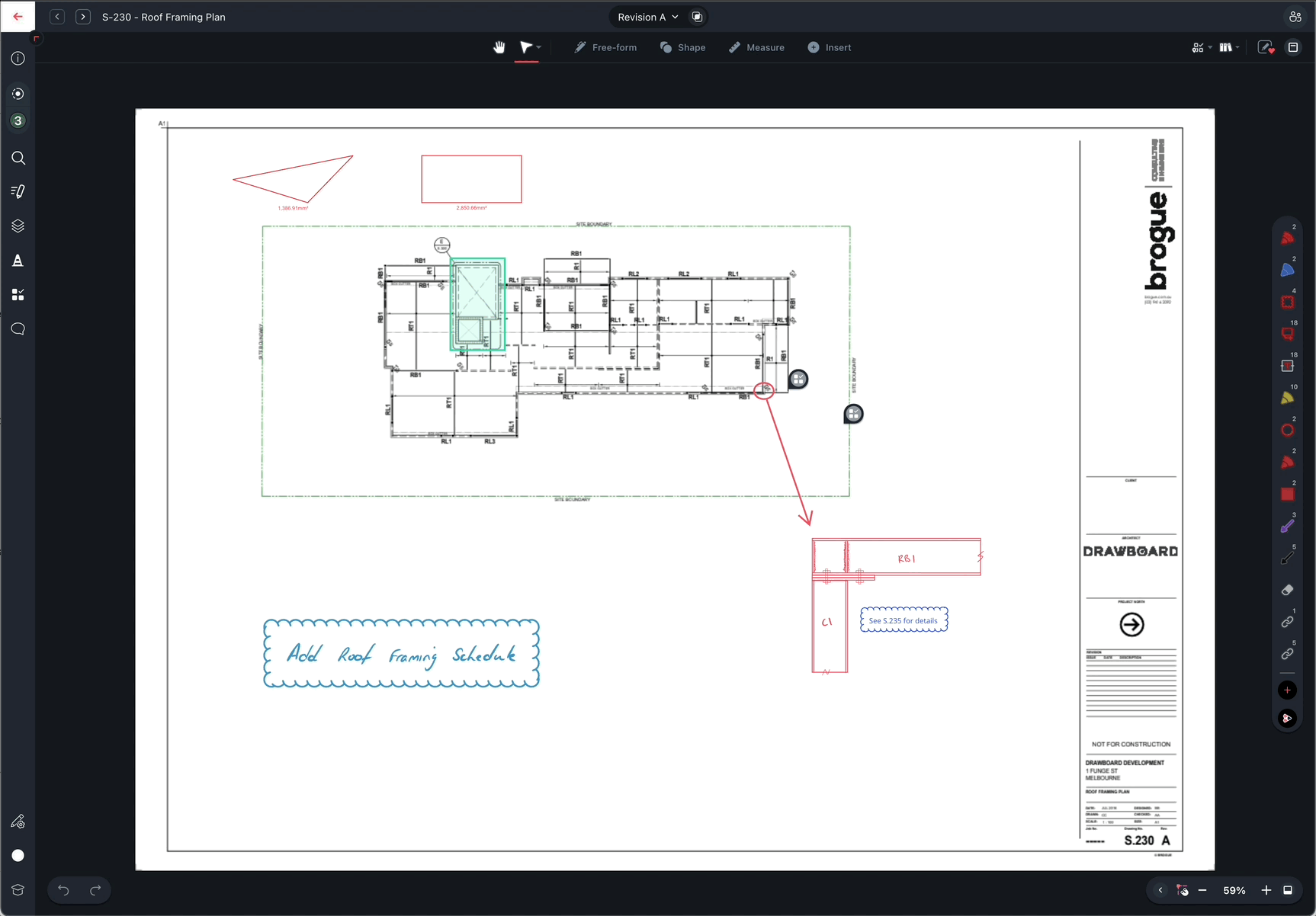Click the markup filter checklist icon
This screenshot has height=916, width=1316.
click(x=1198, y=47)
